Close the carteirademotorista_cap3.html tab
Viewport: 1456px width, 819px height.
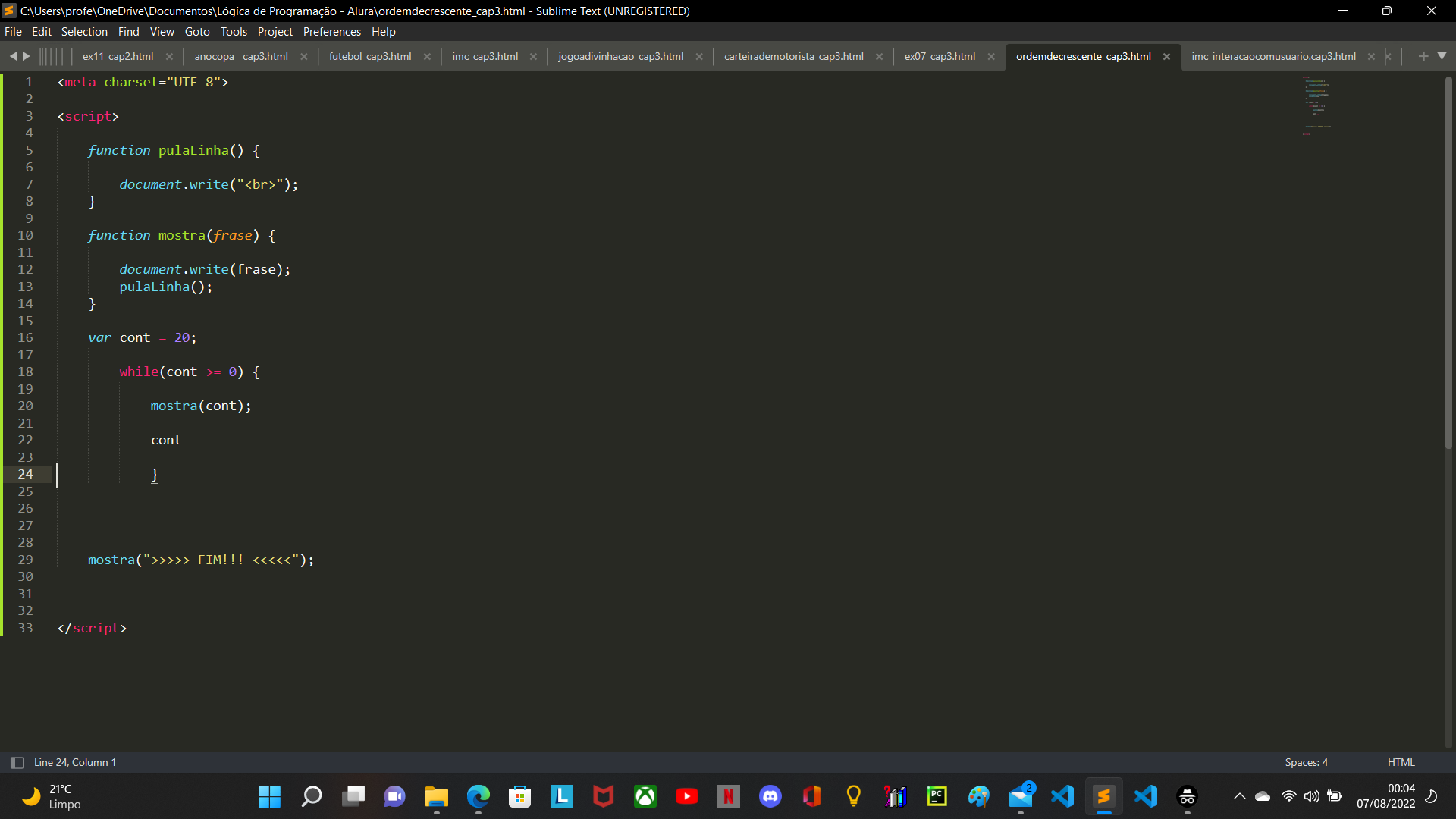pyautogui.click(x=879, y=57)
